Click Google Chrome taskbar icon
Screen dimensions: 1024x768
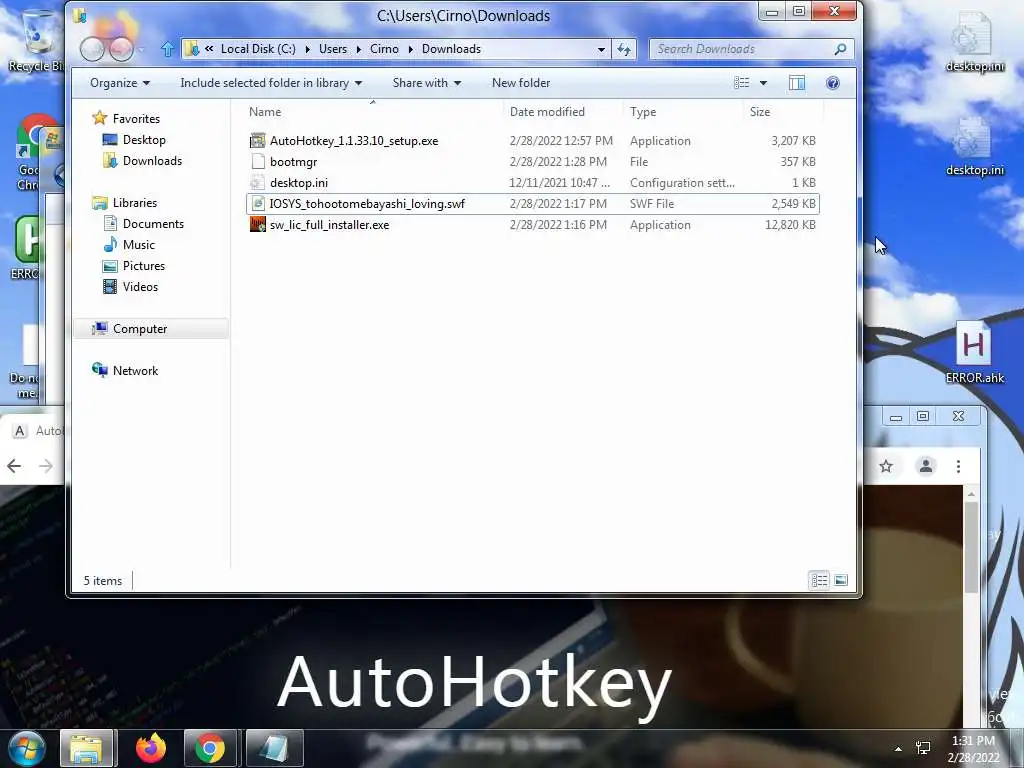(x=210, y=748)
